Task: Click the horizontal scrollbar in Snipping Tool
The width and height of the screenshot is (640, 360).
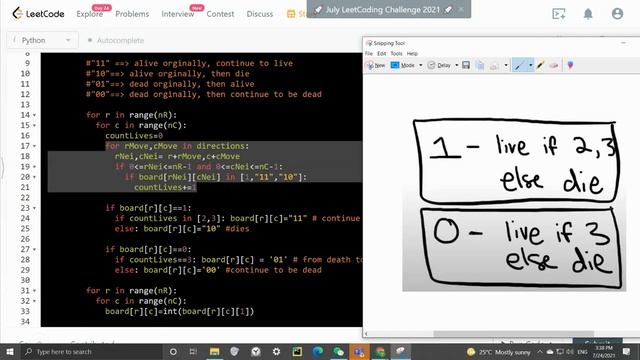Action: (x=513, y=333)
